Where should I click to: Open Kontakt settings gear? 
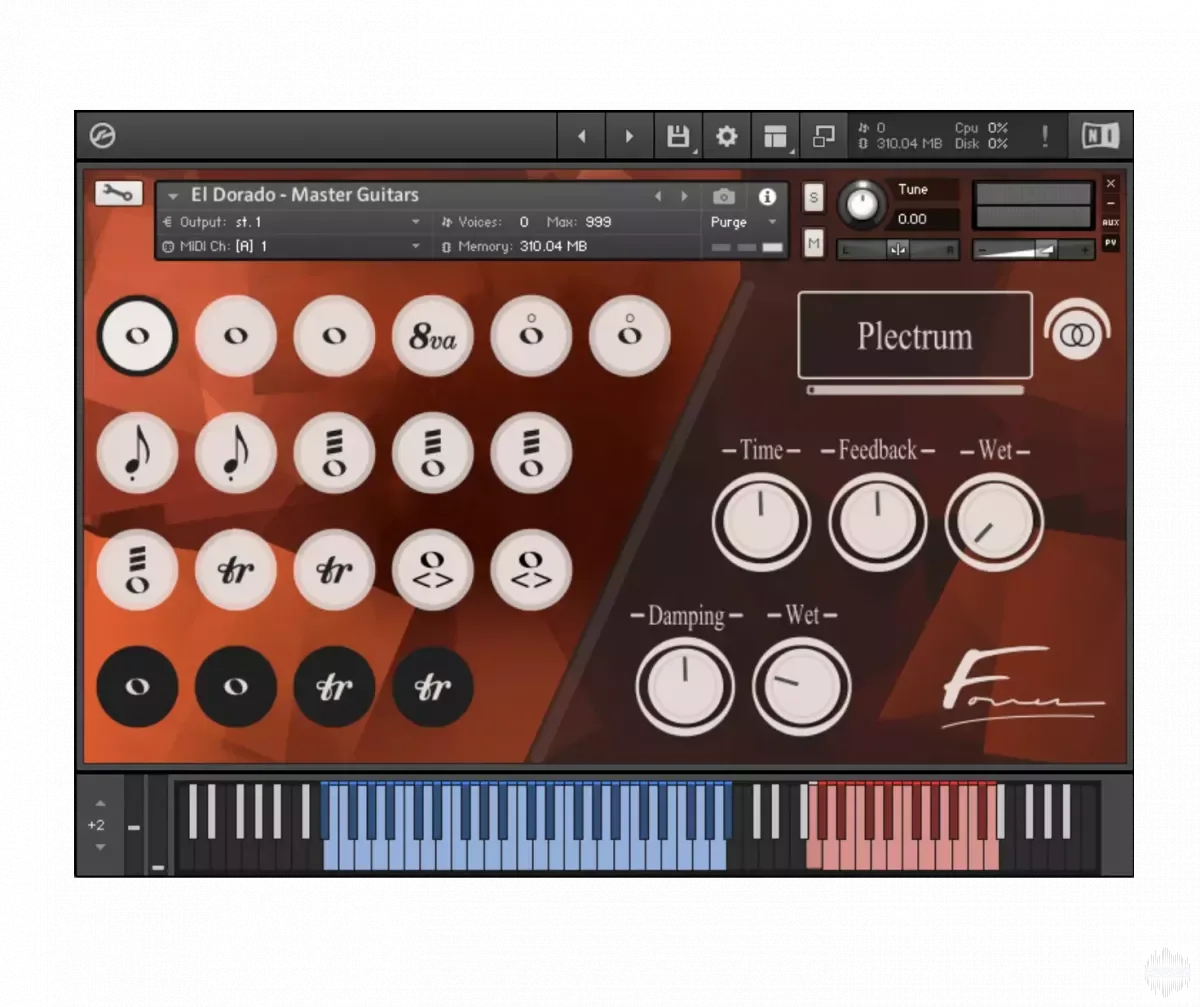click(727, 136)
